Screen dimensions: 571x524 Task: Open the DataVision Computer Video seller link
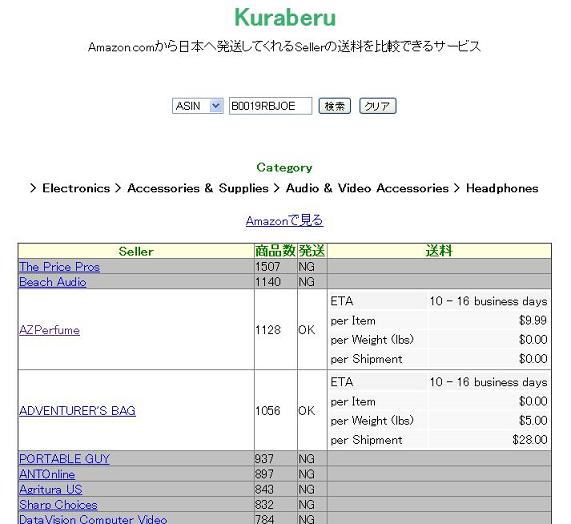pos(93,519)
